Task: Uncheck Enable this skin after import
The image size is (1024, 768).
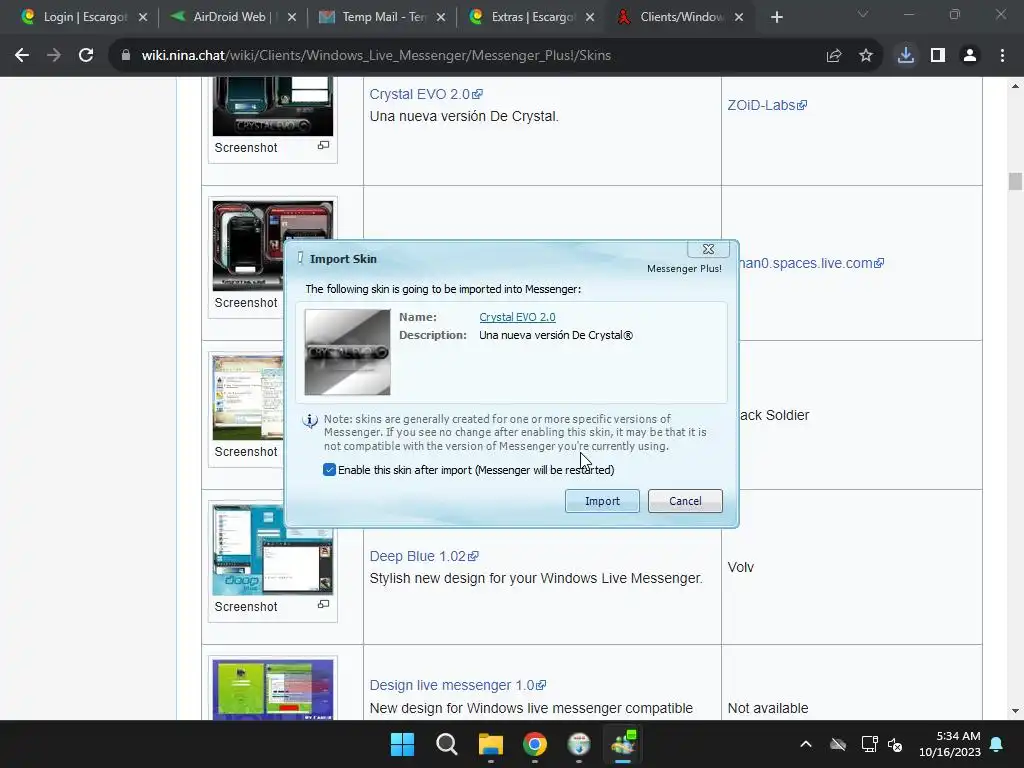Action: click(x=329, y=470)
